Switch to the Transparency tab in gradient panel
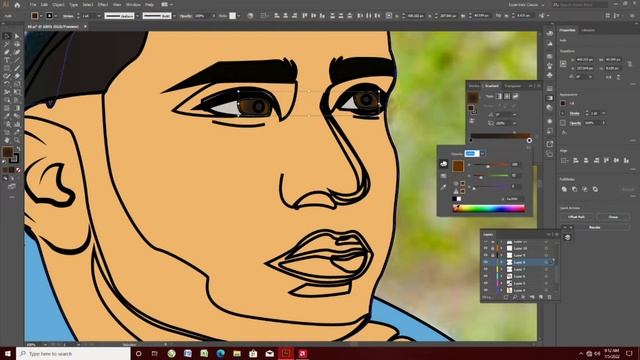This screenshot has width=640, height=360. (512, 86)
